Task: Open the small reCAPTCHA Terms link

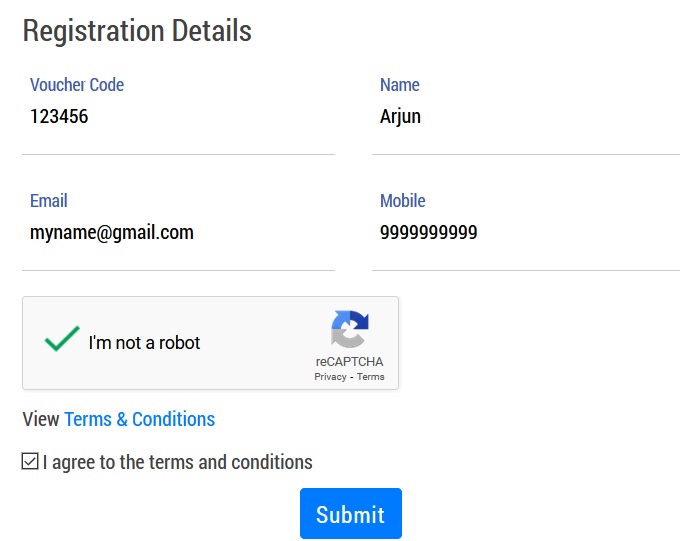Action: tap(371, 377)
